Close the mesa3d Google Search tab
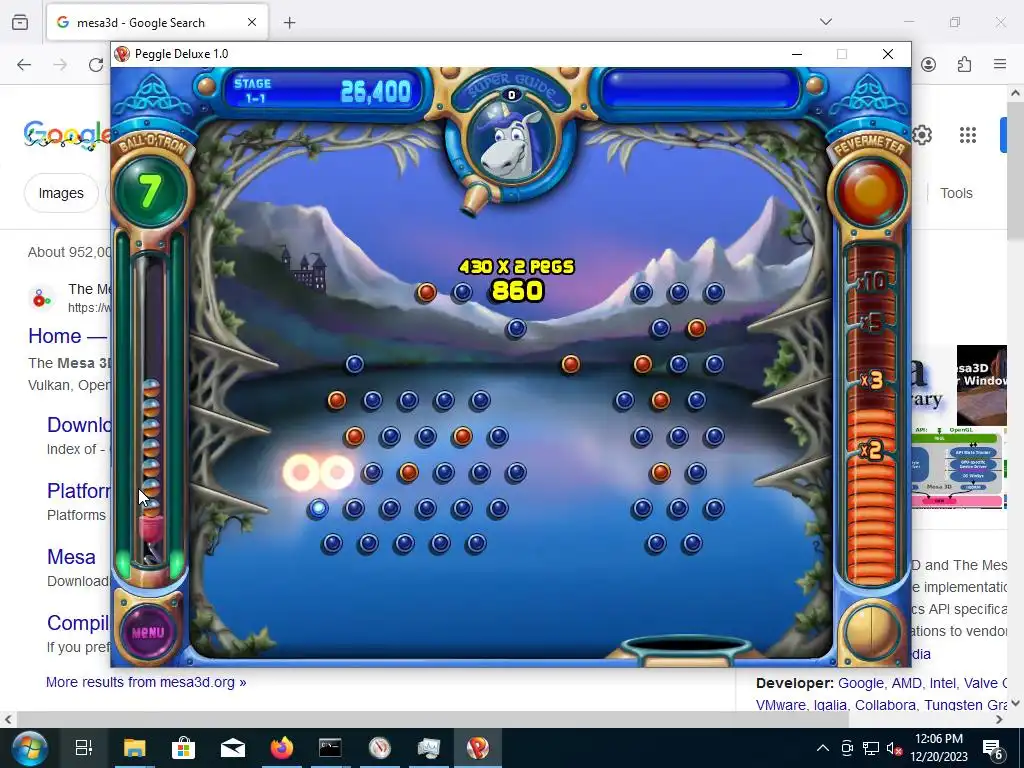The width and height of the screenshot is (1024, 768). [252, 22]
